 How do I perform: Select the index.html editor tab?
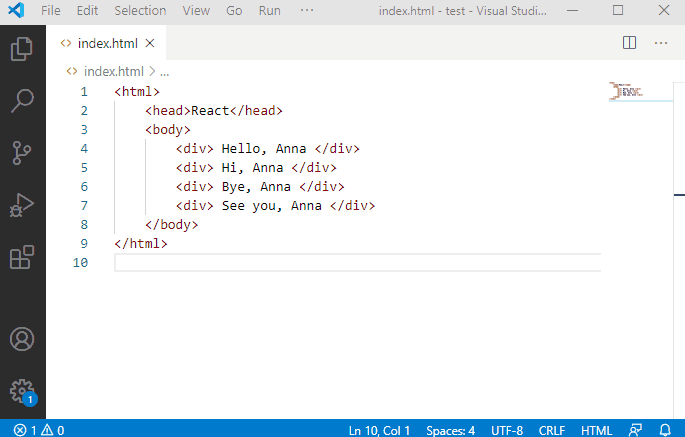(106, 43)
